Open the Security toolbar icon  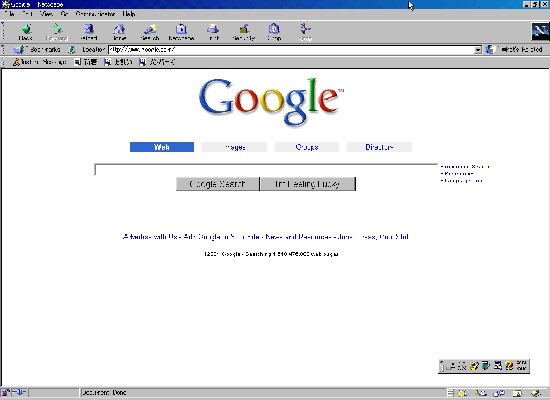coord(244,32)
